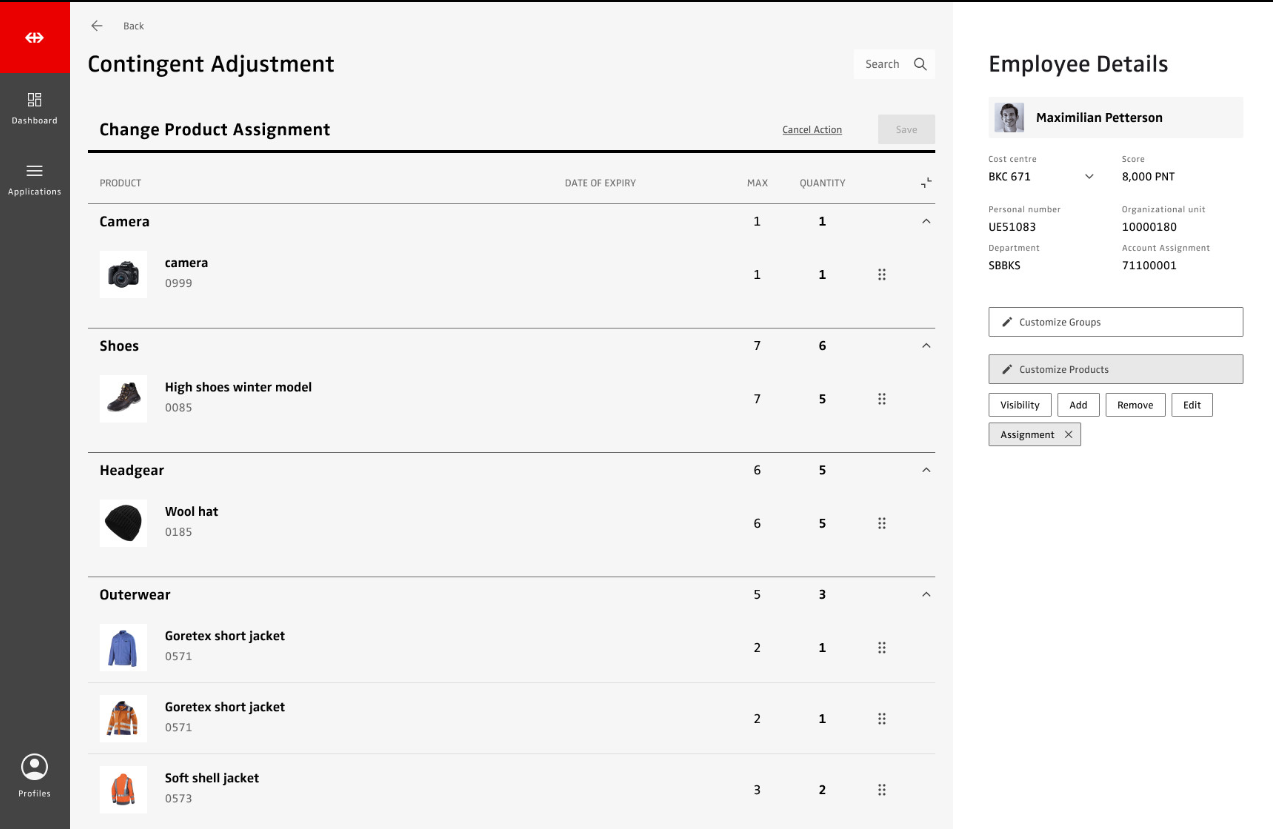
Task: Collapse the Outerwear group
Action: tap(926, 595)
